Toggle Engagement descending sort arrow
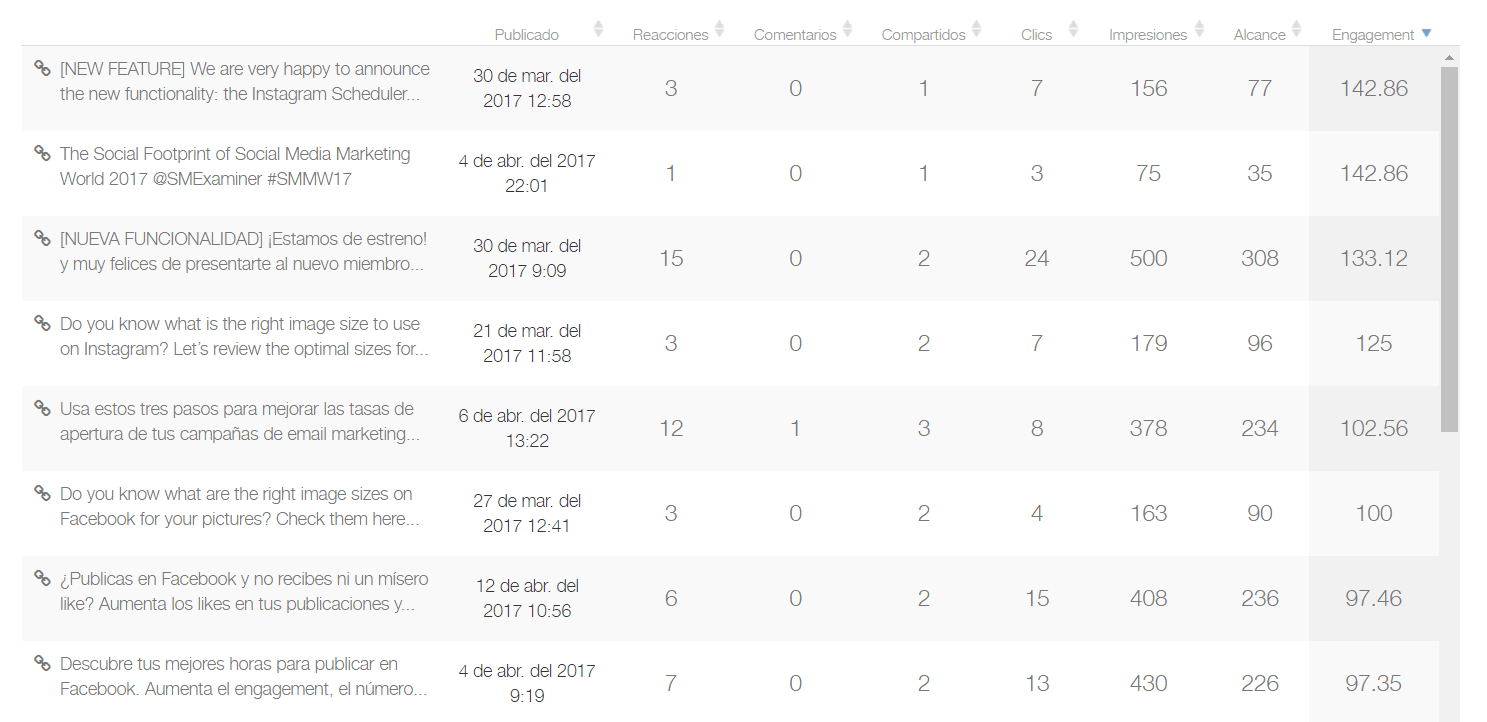The height and width of the screenshot is (722, 1487). point(1426,33)
